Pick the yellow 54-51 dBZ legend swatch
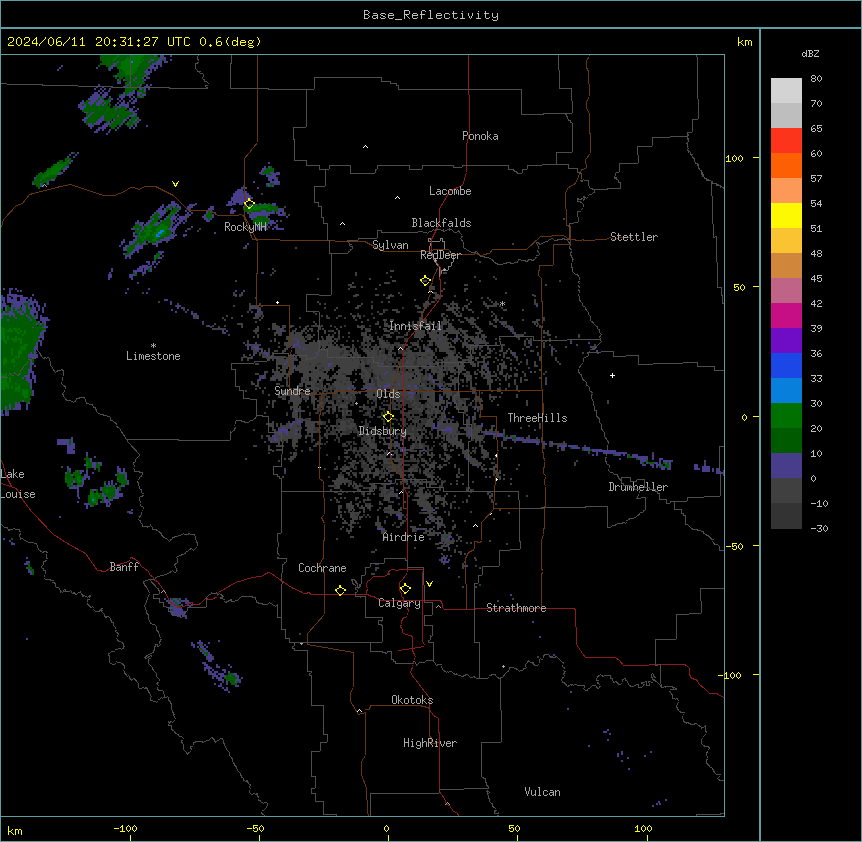 click(786, 215)
